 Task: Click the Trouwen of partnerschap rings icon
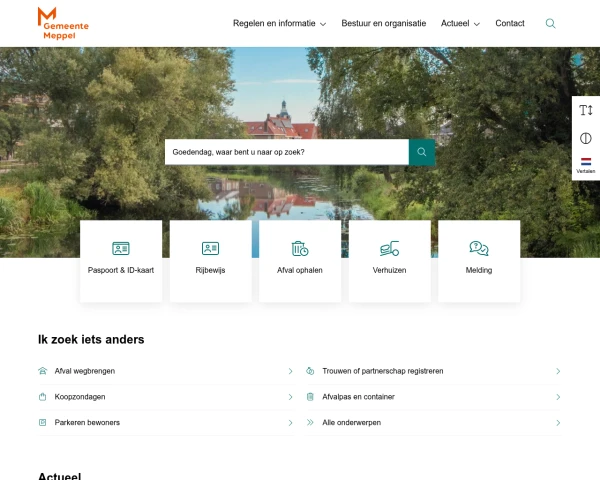[x=310, y=371]
